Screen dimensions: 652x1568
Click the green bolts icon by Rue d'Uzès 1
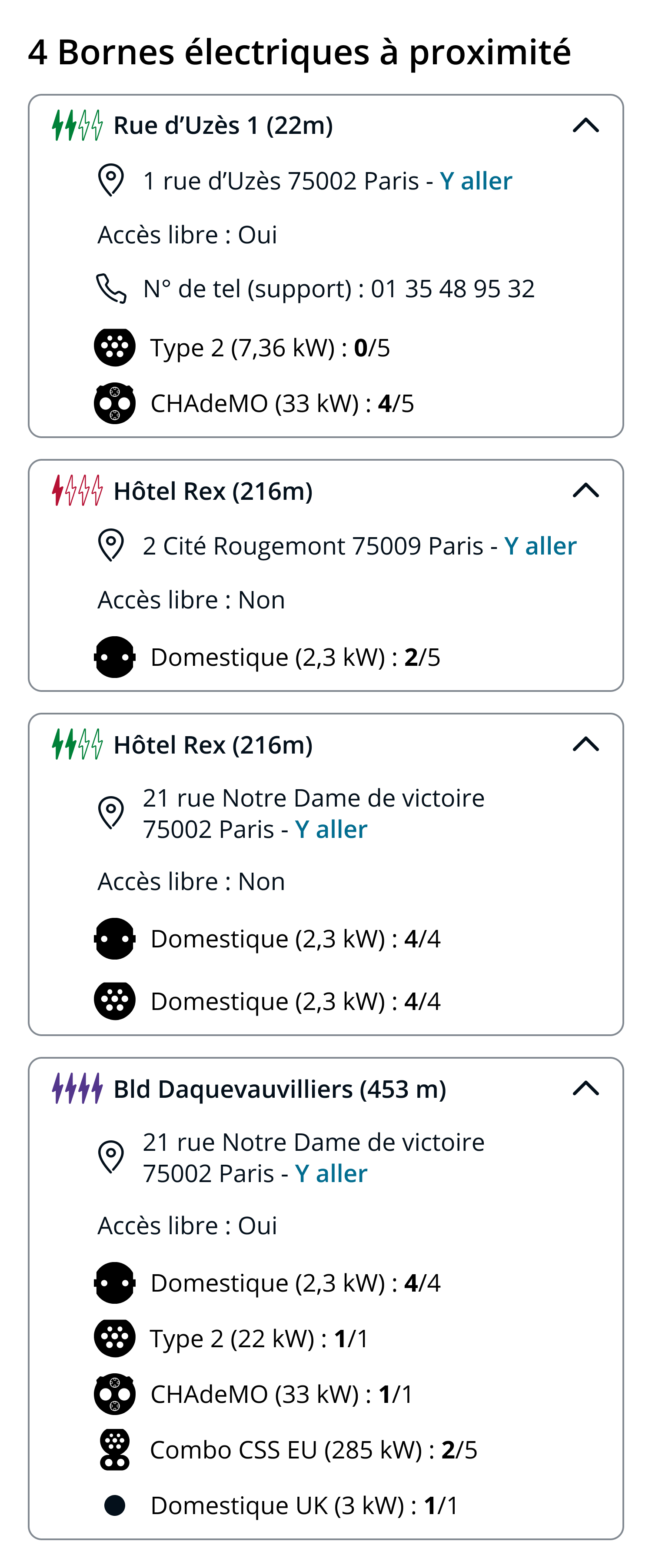click(77, 126)
